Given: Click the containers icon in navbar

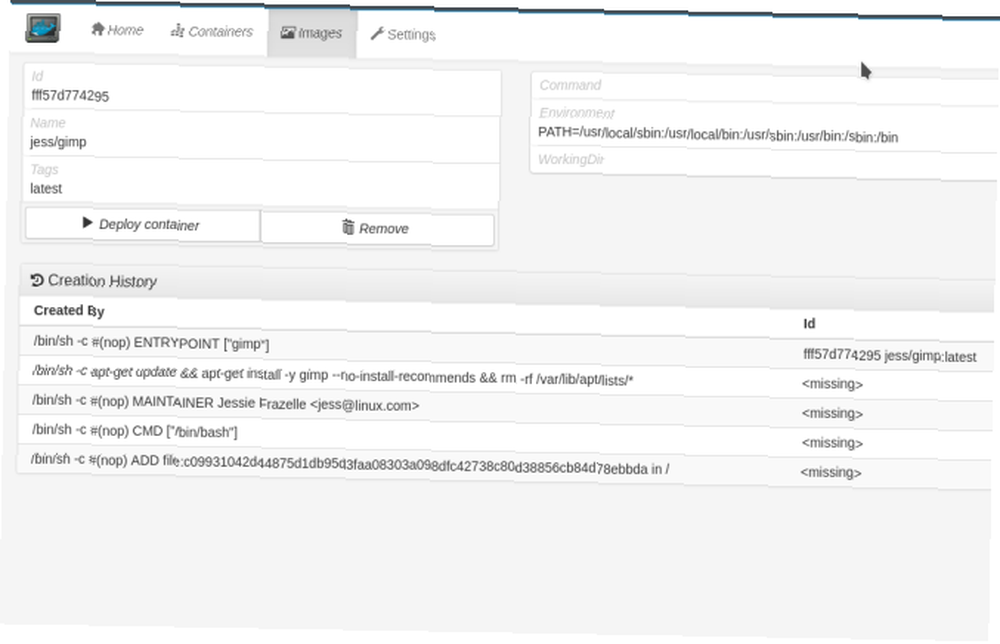Looking at the screenshot, I should pos(177,31).
